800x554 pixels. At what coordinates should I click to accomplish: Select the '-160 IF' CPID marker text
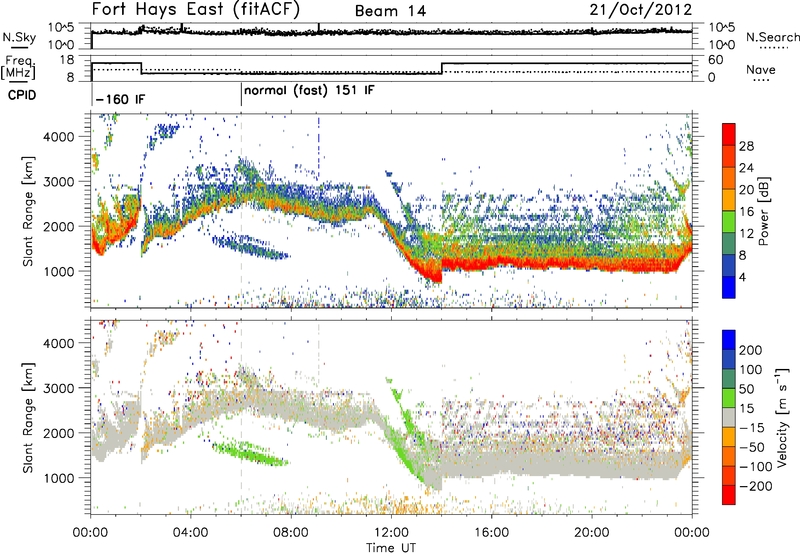pos(120,99)
